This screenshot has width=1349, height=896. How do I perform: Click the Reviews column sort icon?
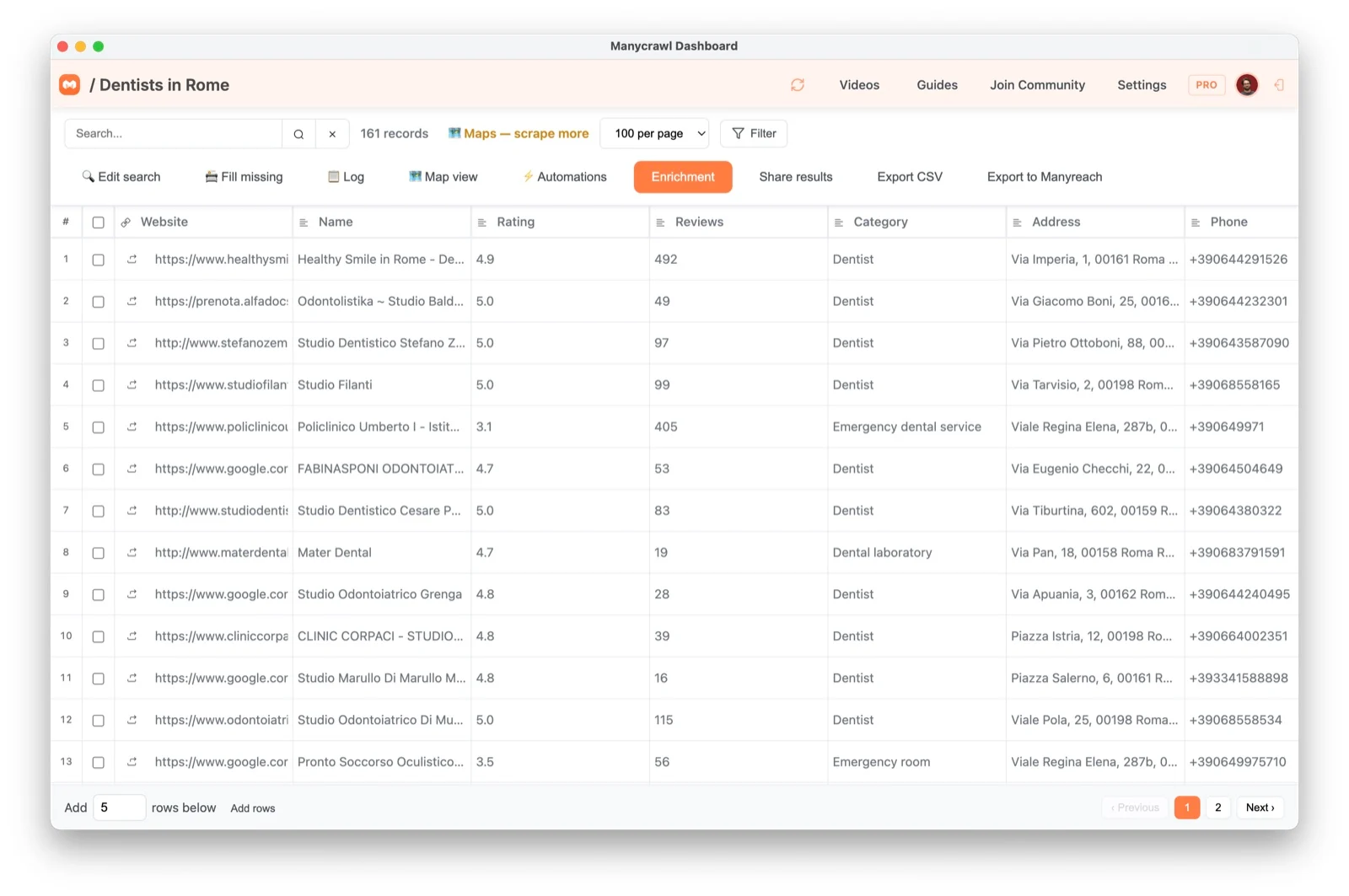tap(661, 223)
